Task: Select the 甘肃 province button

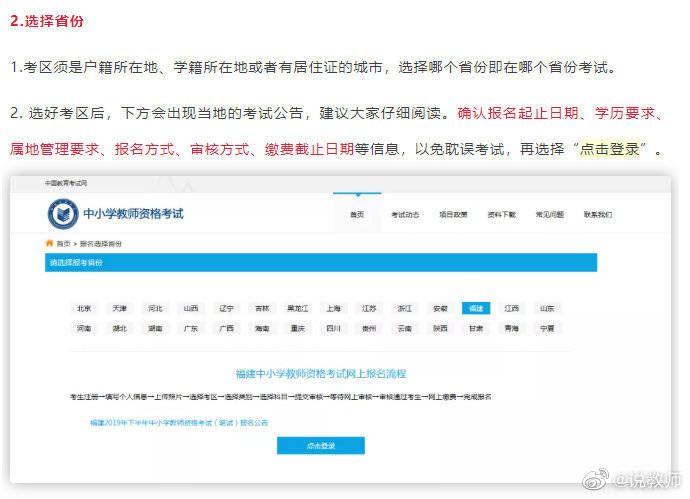Action: point(476,328)
